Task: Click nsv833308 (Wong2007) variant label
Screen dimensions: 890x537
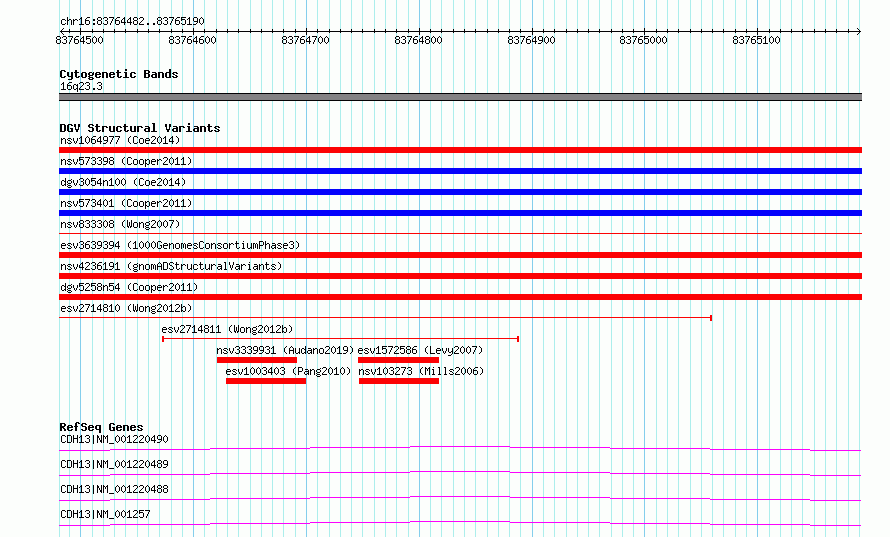Action: [120, 224]
